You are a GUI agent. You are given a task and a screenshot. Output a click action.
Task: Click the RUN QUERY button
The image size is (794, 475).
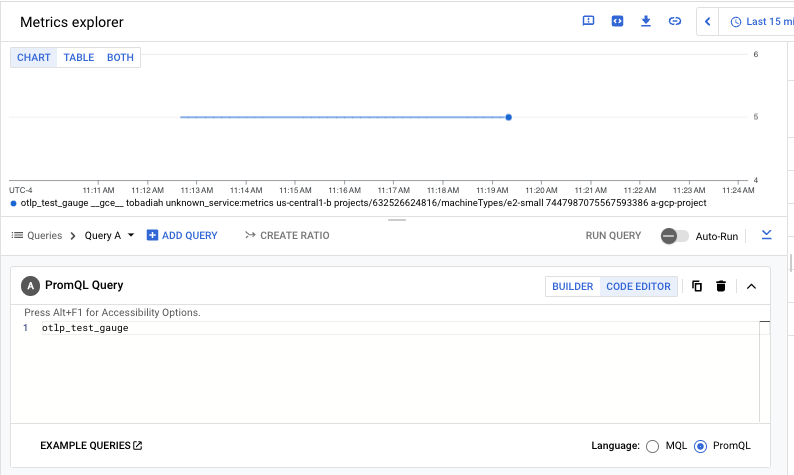pyautogui.click(x=613, y=235)
